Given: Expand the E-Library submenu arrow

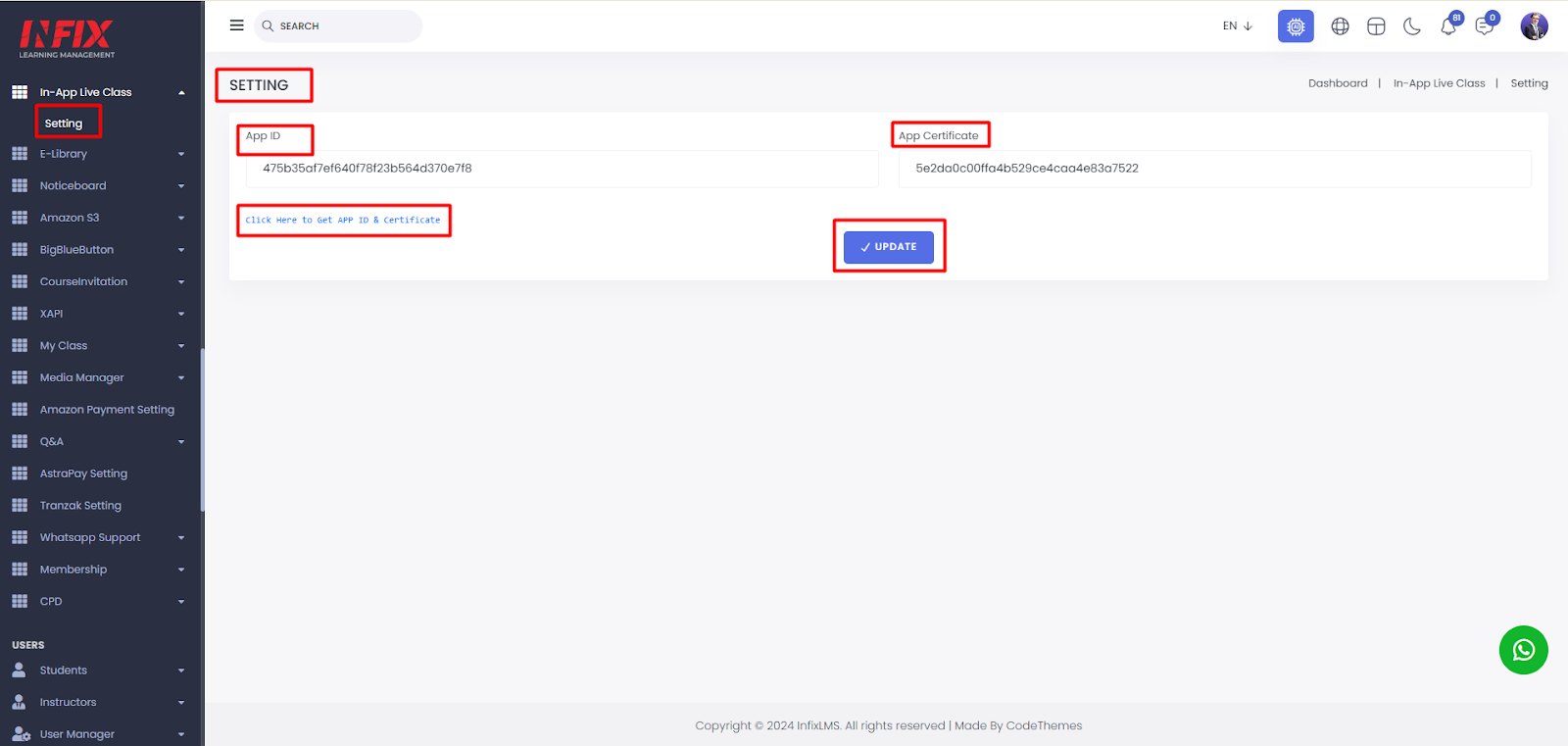Looking at the screenshot, I should (x=181, y=154).
